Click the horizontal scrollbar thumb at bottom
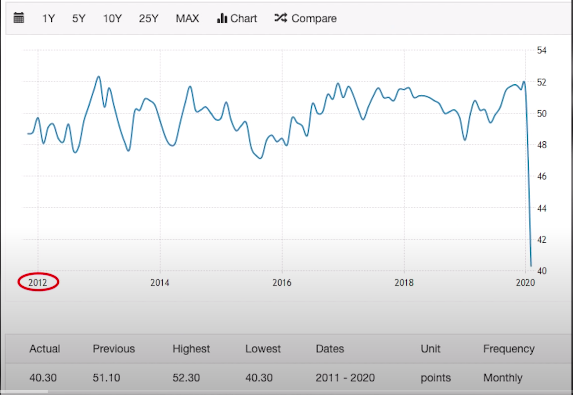This screenshot has height=395, width=573. point(24,392)
